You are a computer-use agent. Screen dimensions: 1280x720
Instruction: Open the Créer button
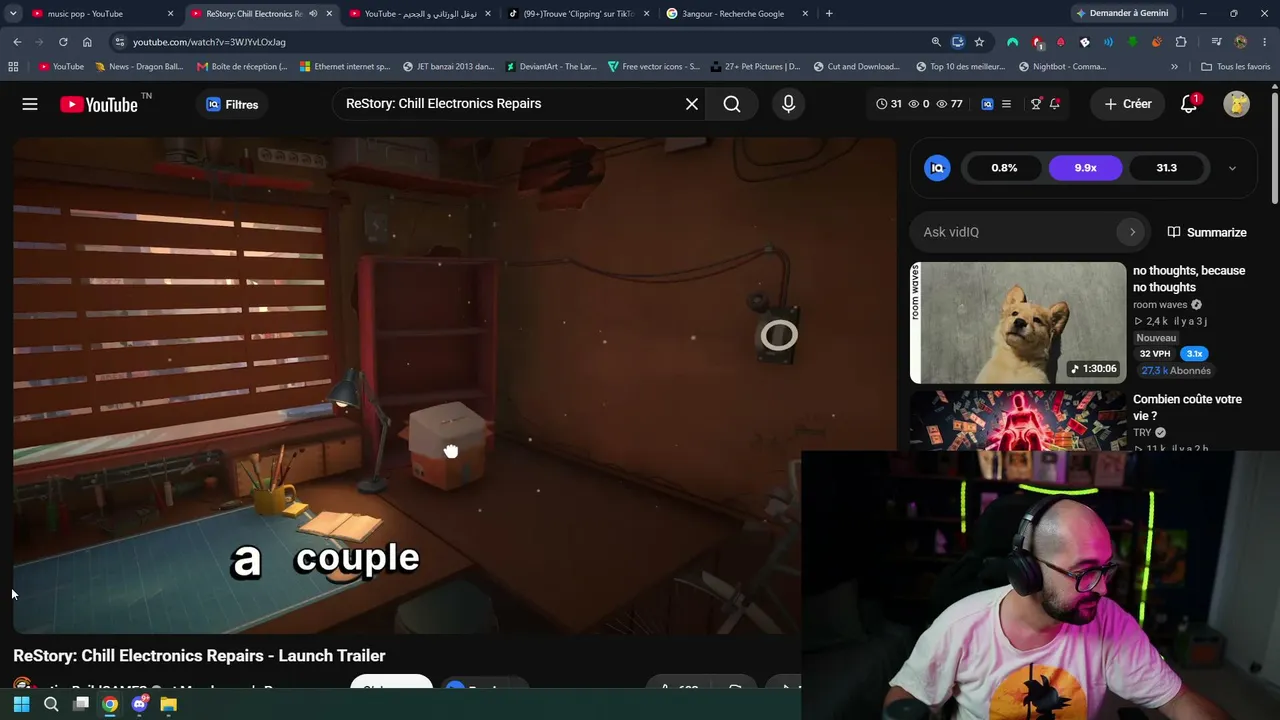click(x=1128, y=104)
